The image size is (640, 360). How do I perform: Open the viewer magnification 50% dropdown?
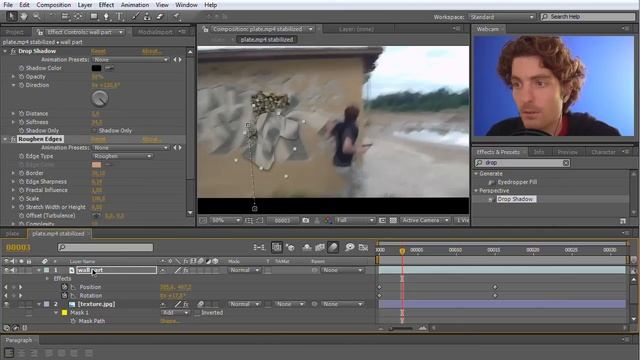[x=226, y=220]
